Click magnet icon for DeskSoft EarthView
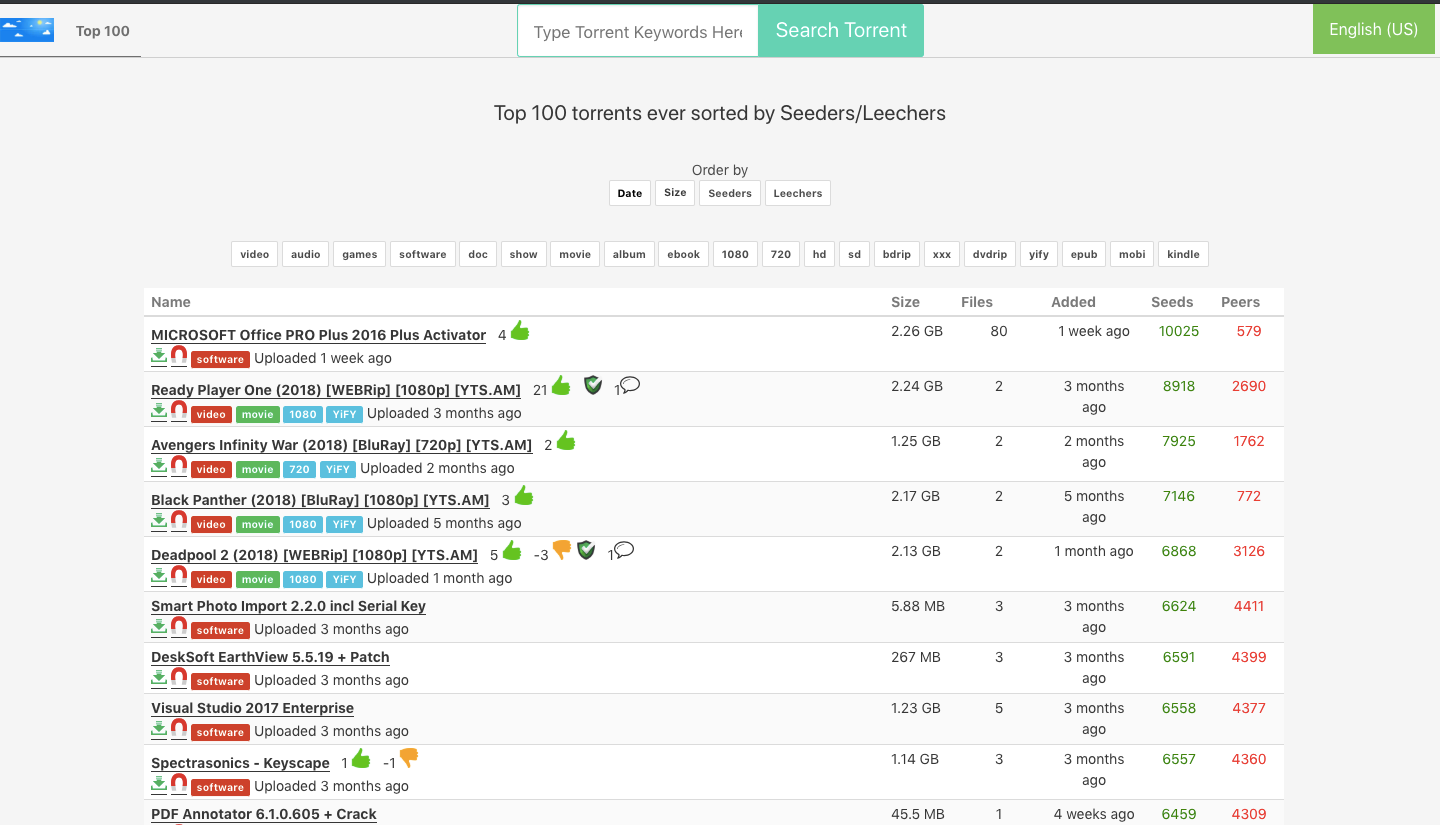This screenshot has height=825, width=1440. 179,678
